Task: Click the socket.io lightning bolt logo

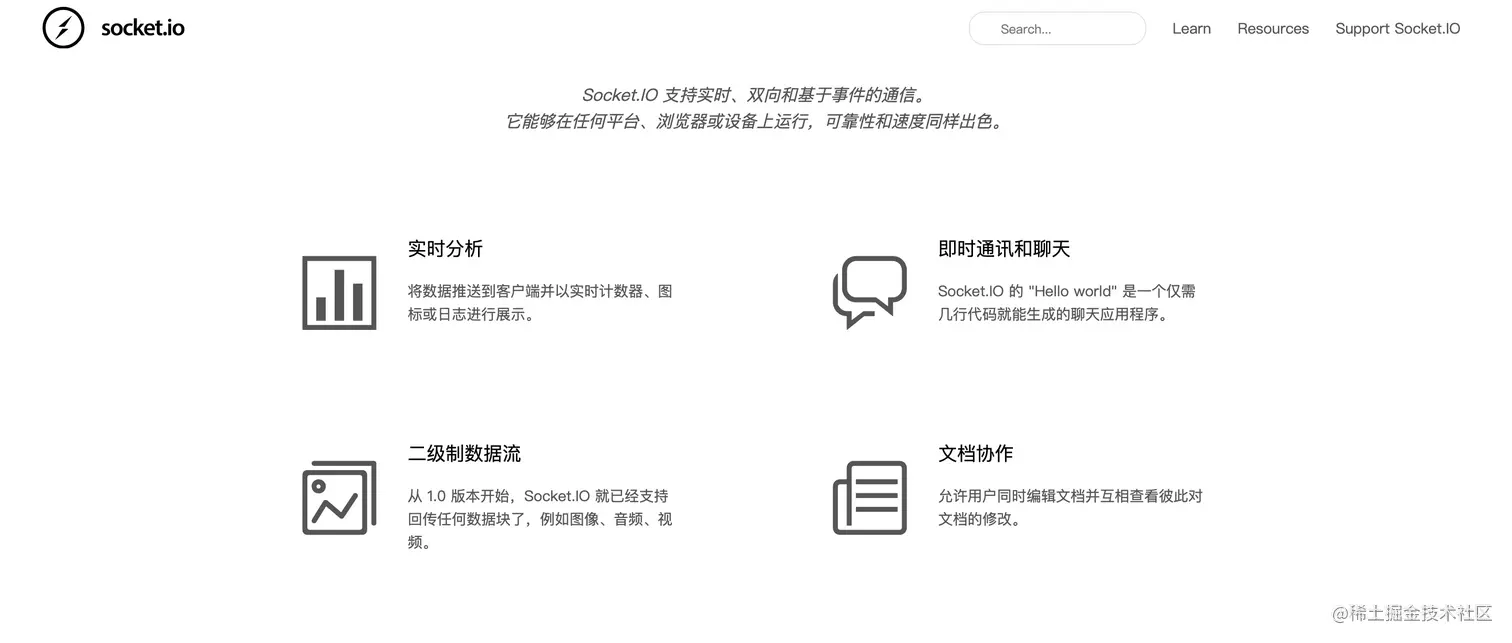Action: point(62,27)
